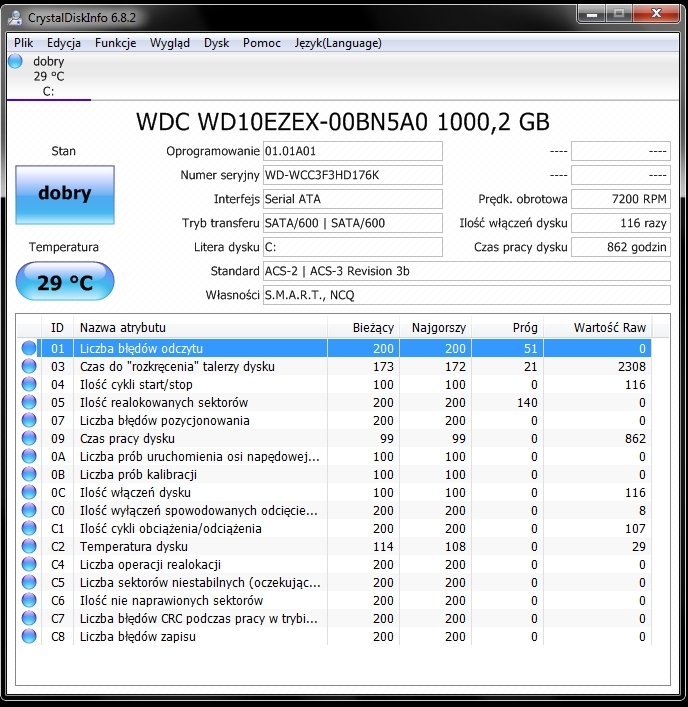Click the status orb for attribute C6
Image resolution: width=688 pixels, height=707 pixels.
pyautogui.click(x=29, y=601)
